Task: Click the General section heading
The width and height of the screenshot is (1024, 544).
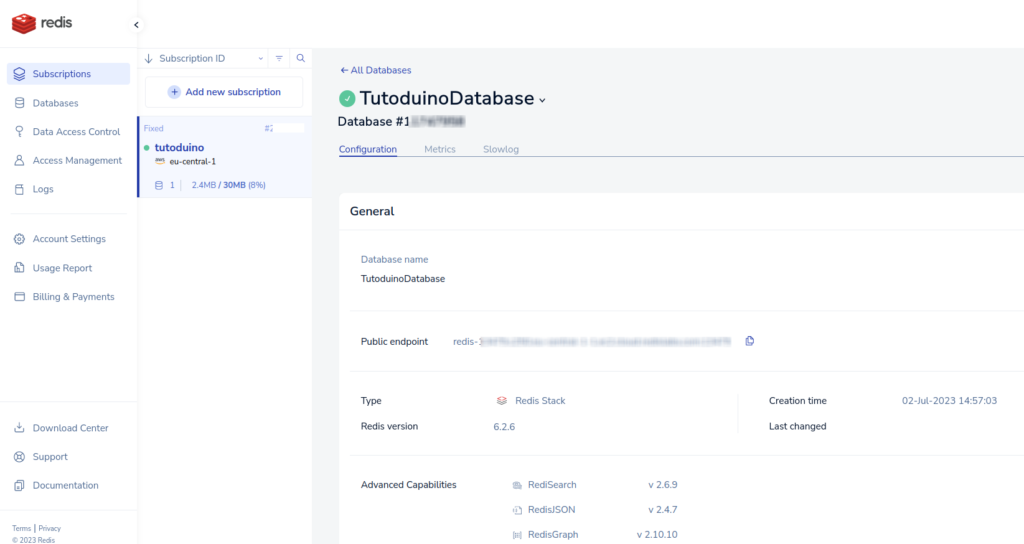Action: coord(372,212)
